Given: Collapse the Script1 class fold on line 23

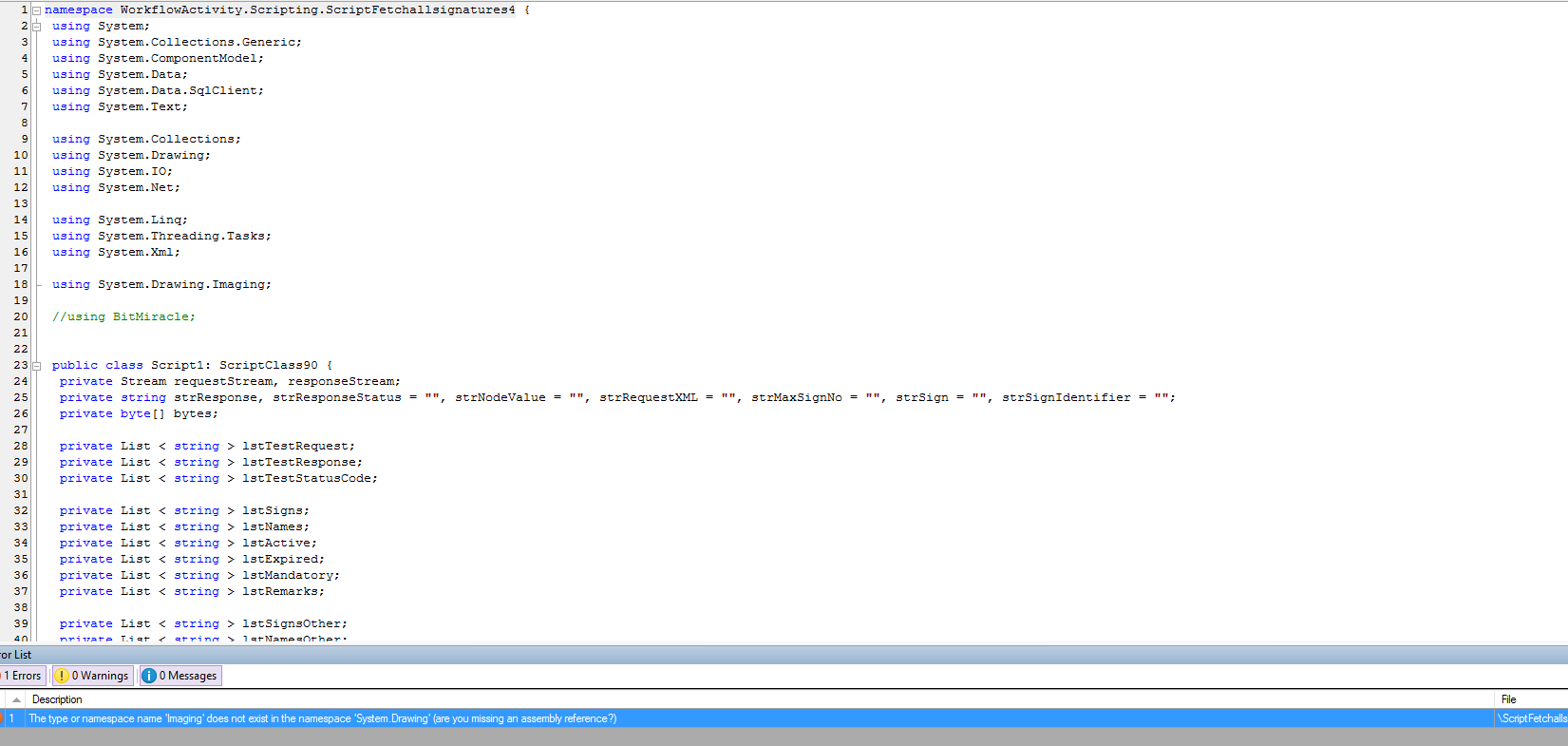Looking at the screenshot, I should [36, 366].
